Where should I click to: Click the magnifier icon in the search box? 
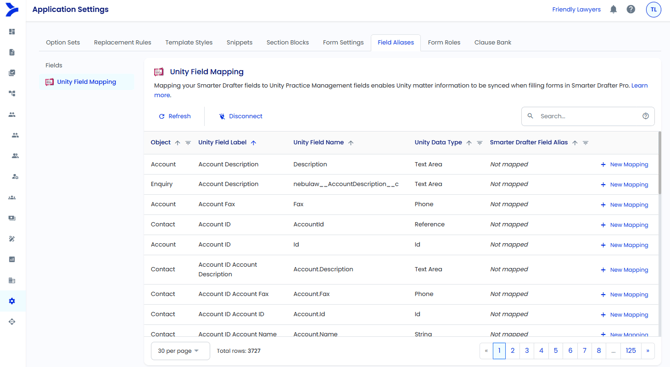[530, 116]
